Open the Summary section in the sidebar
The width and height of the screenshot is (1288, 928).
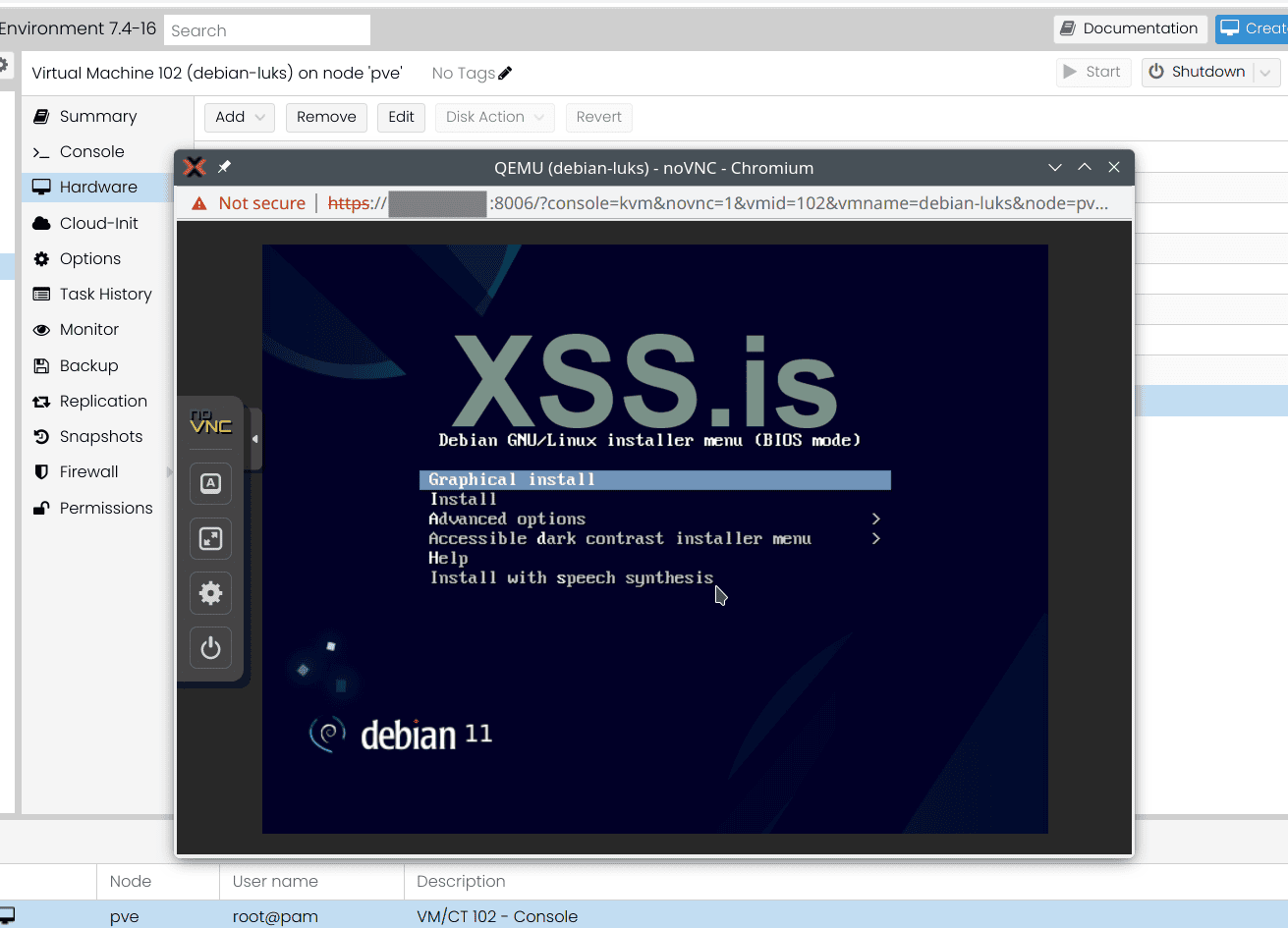click(98, 116)
